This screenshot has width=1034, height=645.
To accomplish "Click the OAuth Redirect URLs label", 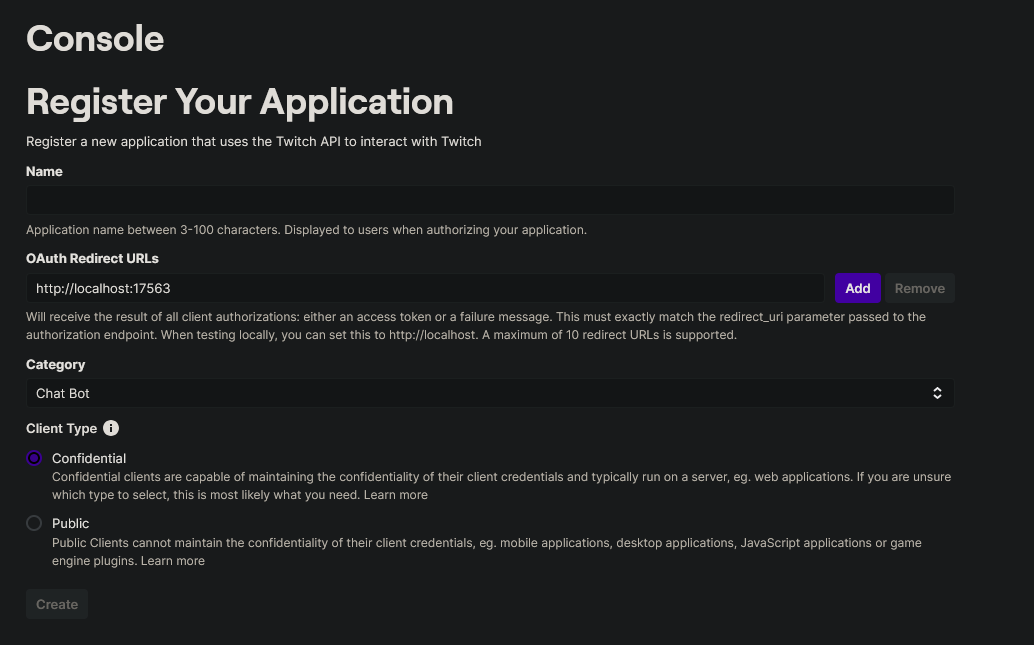I will [x=92, y=259].
